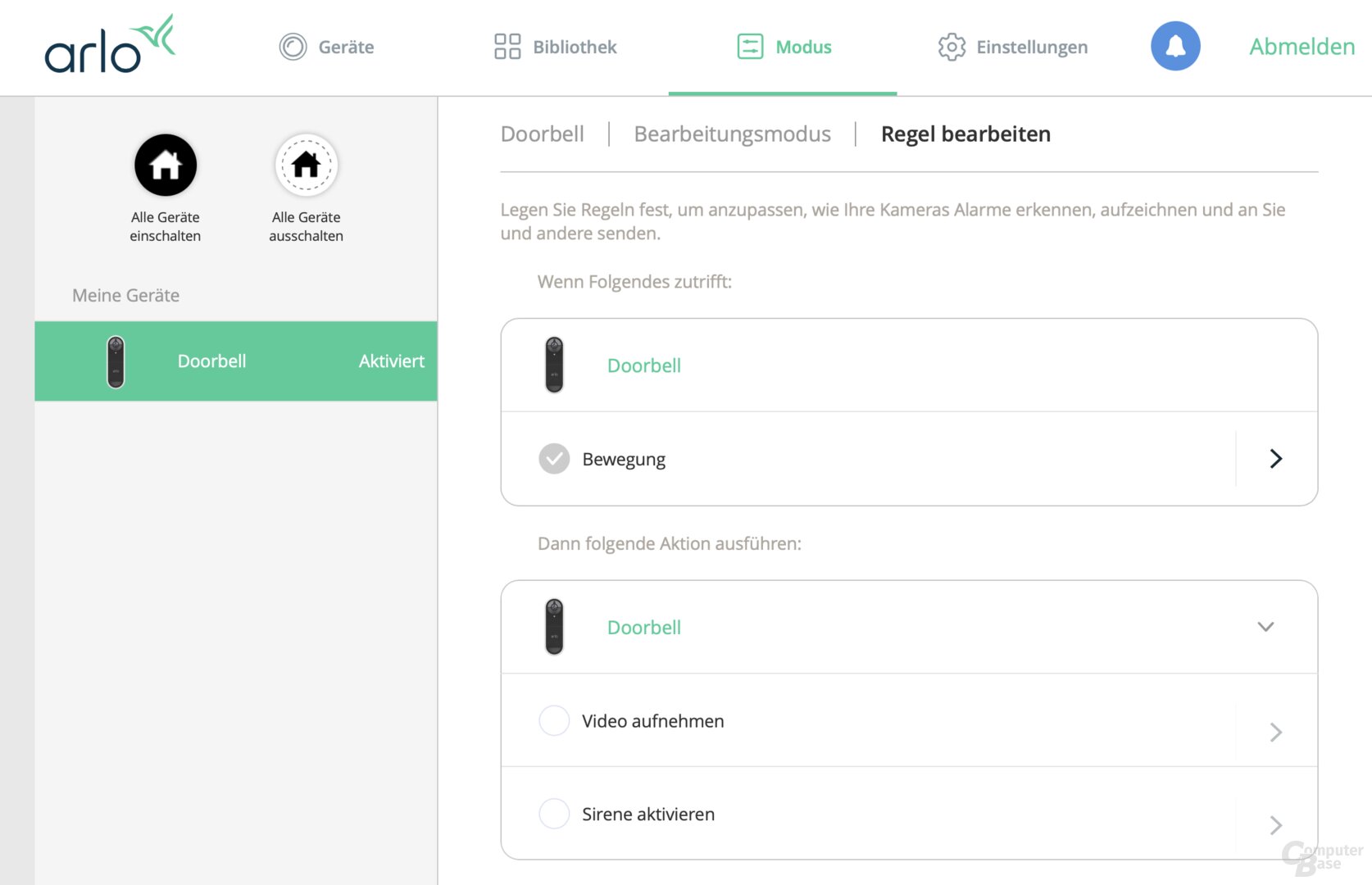Click the Regel bearbeiten breadcrumb
Screen dimensions: 1372x885
point(965,134)
